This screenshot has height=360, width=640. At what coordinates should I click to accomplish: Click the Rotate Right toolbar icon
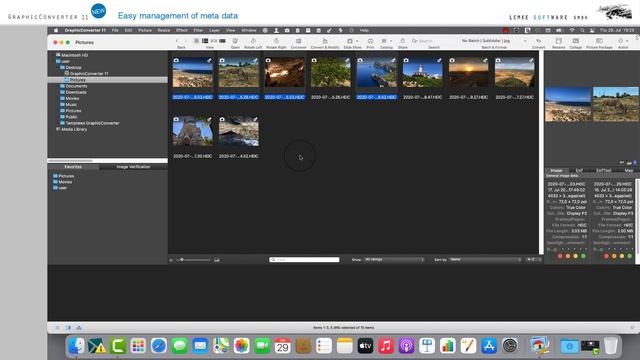[276, 41]
